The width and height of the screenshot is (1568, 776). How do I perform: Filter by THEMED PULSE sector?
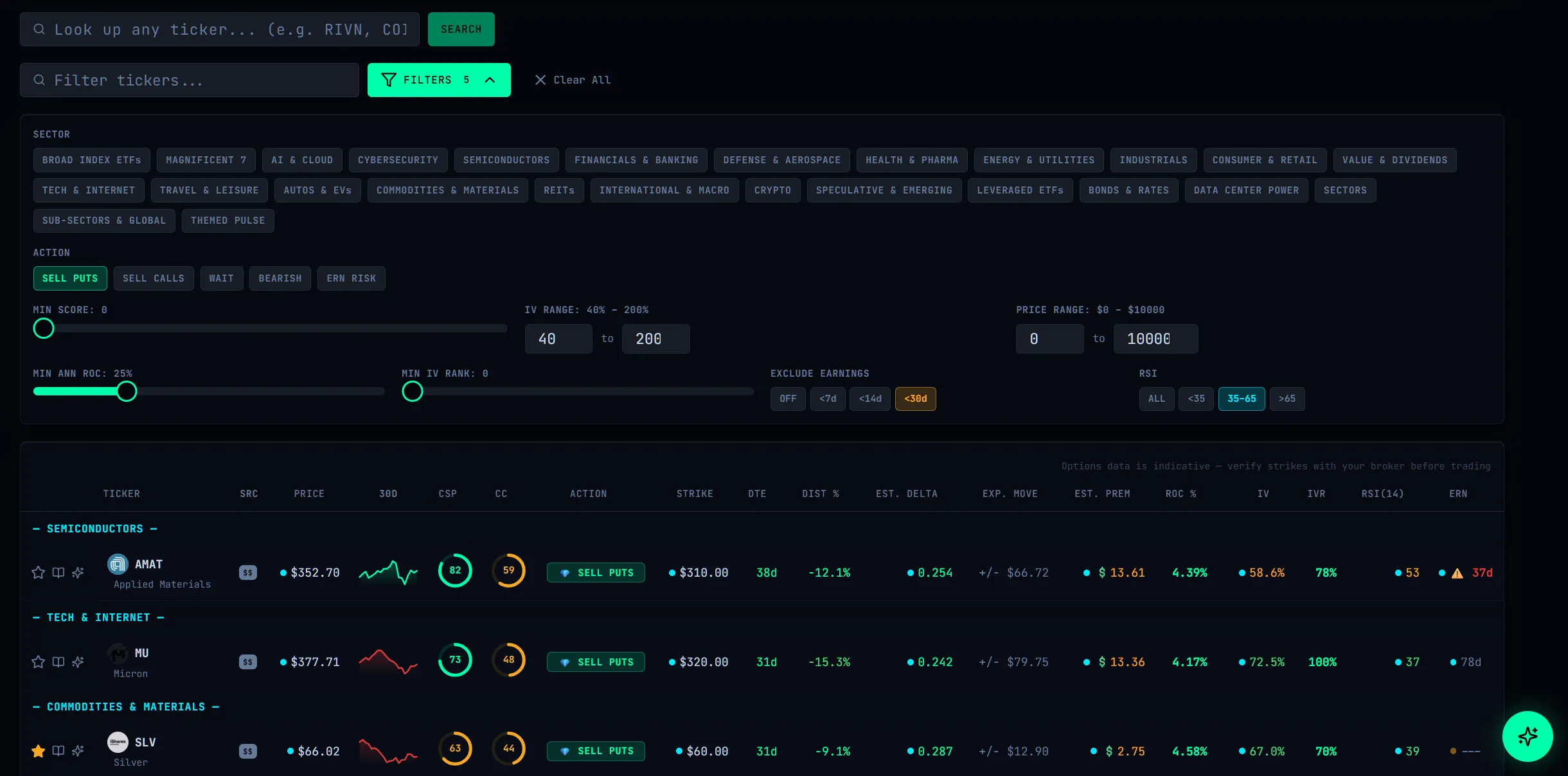(x=228, y=221)
